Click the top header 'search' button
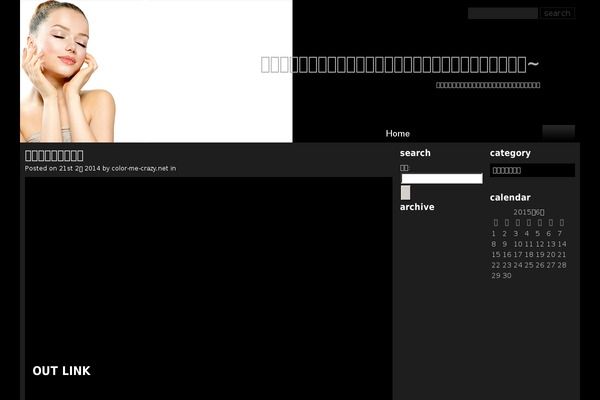The width and height of the screenshot is (600, 400). click(x=557, y=13)
